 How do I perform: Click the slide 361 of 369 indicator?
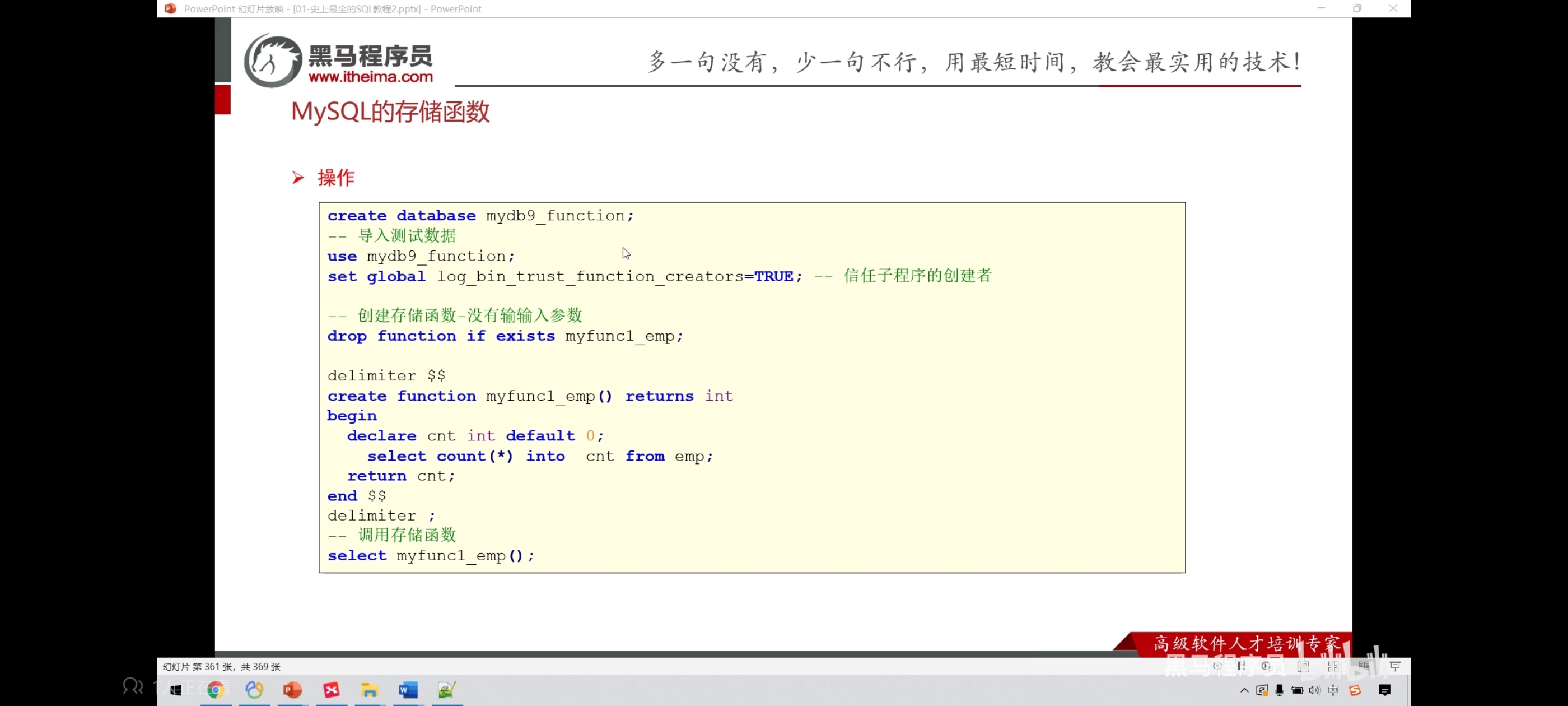(222, 666)
